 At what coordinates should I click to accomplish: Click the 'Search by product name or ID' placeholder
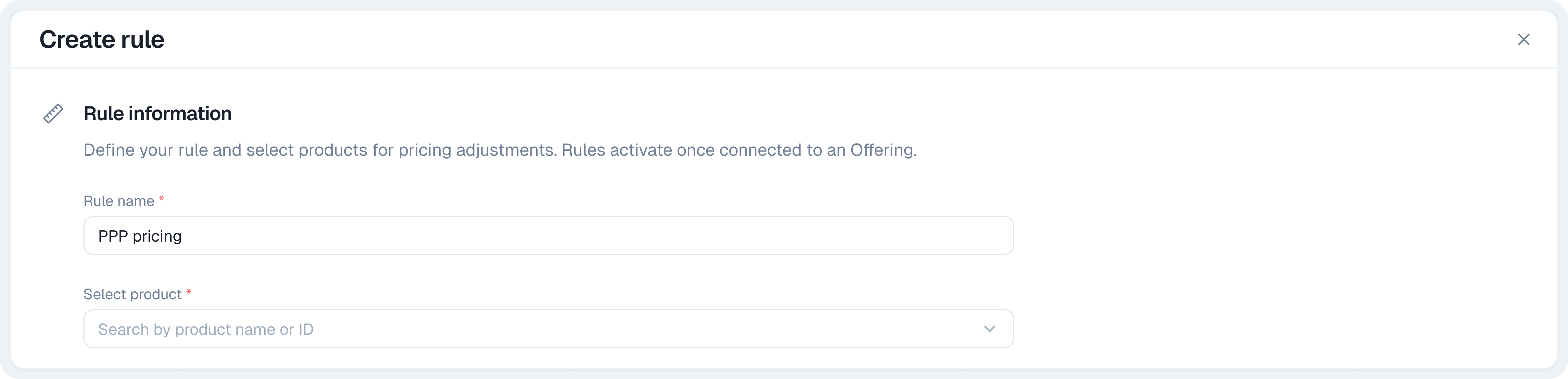click(x=206, y=330)
